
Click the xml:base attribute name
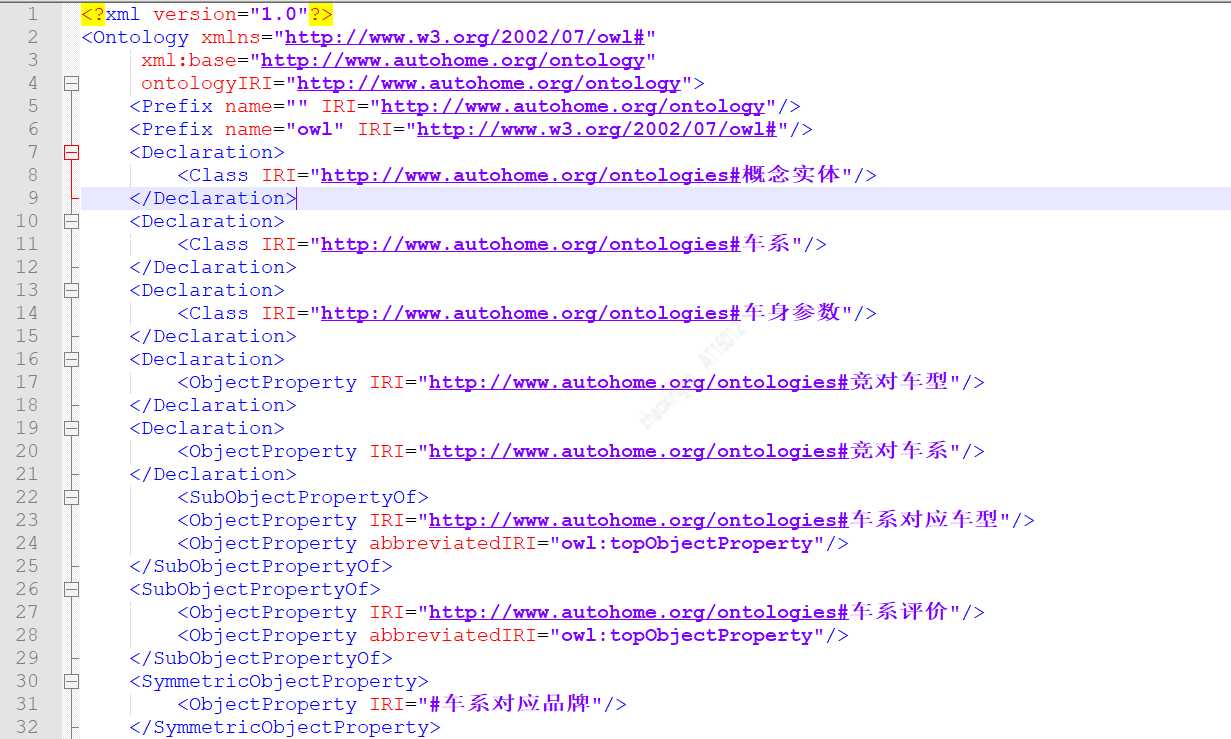pos(189,61)
